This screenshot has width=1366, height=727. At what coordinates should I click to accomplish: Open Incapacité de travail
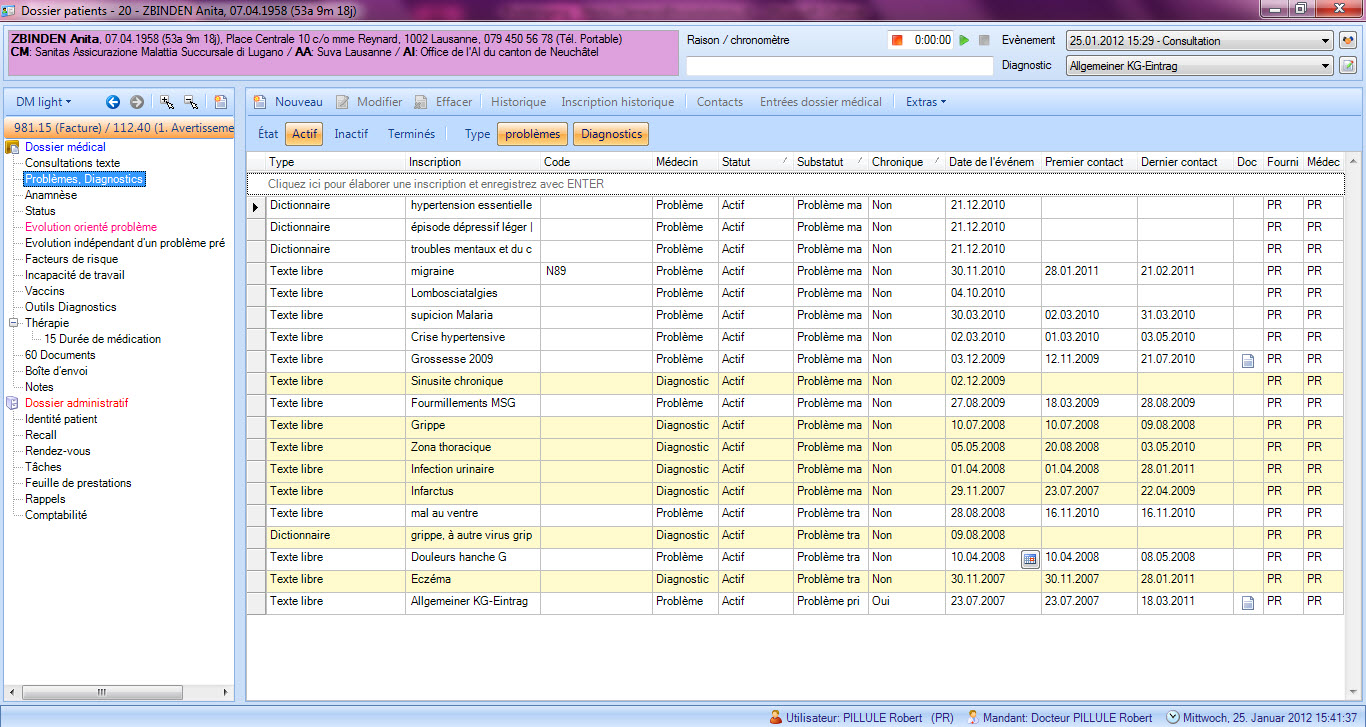click(x=75, y=275)
